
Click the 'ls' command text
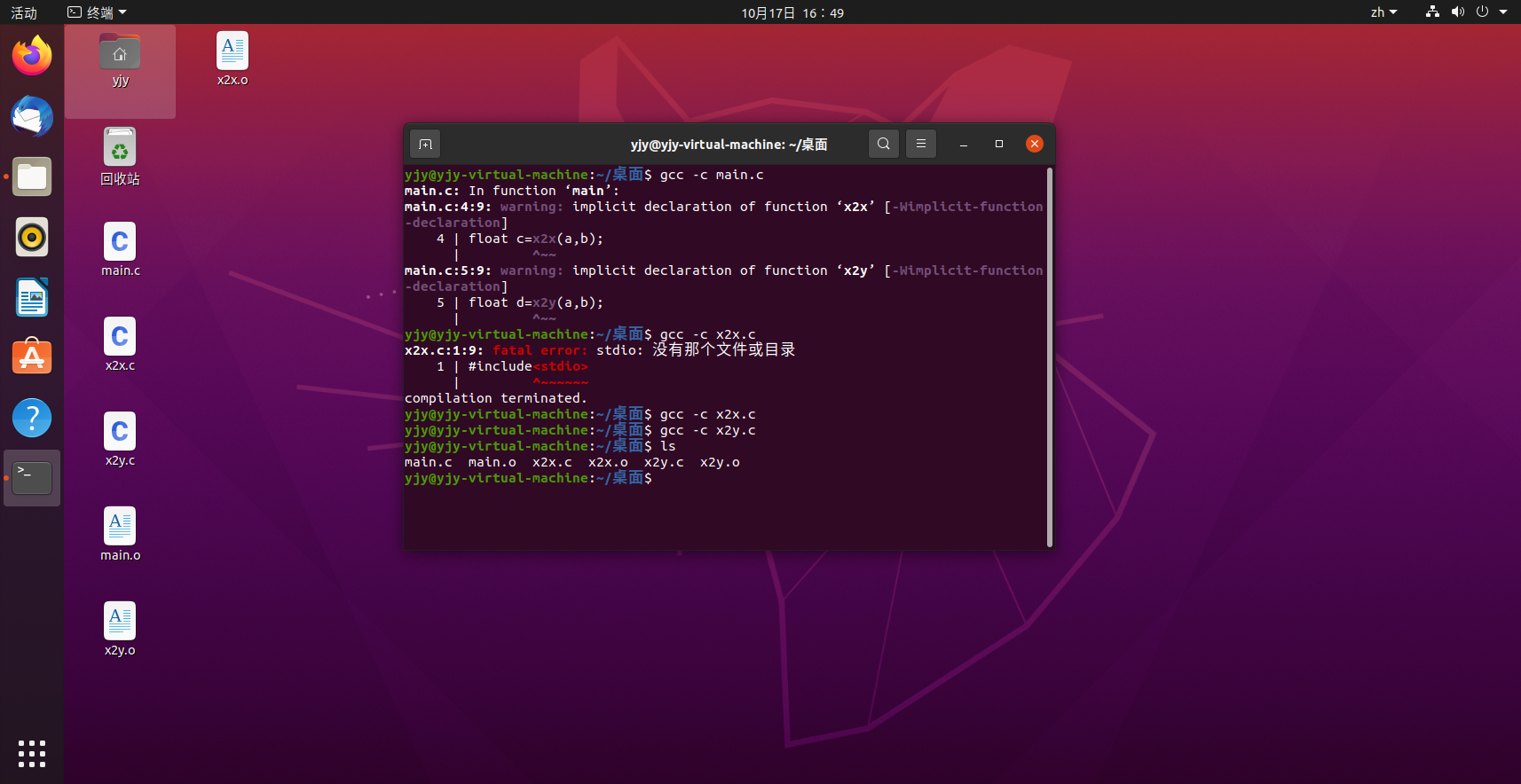tap(668, 446)
